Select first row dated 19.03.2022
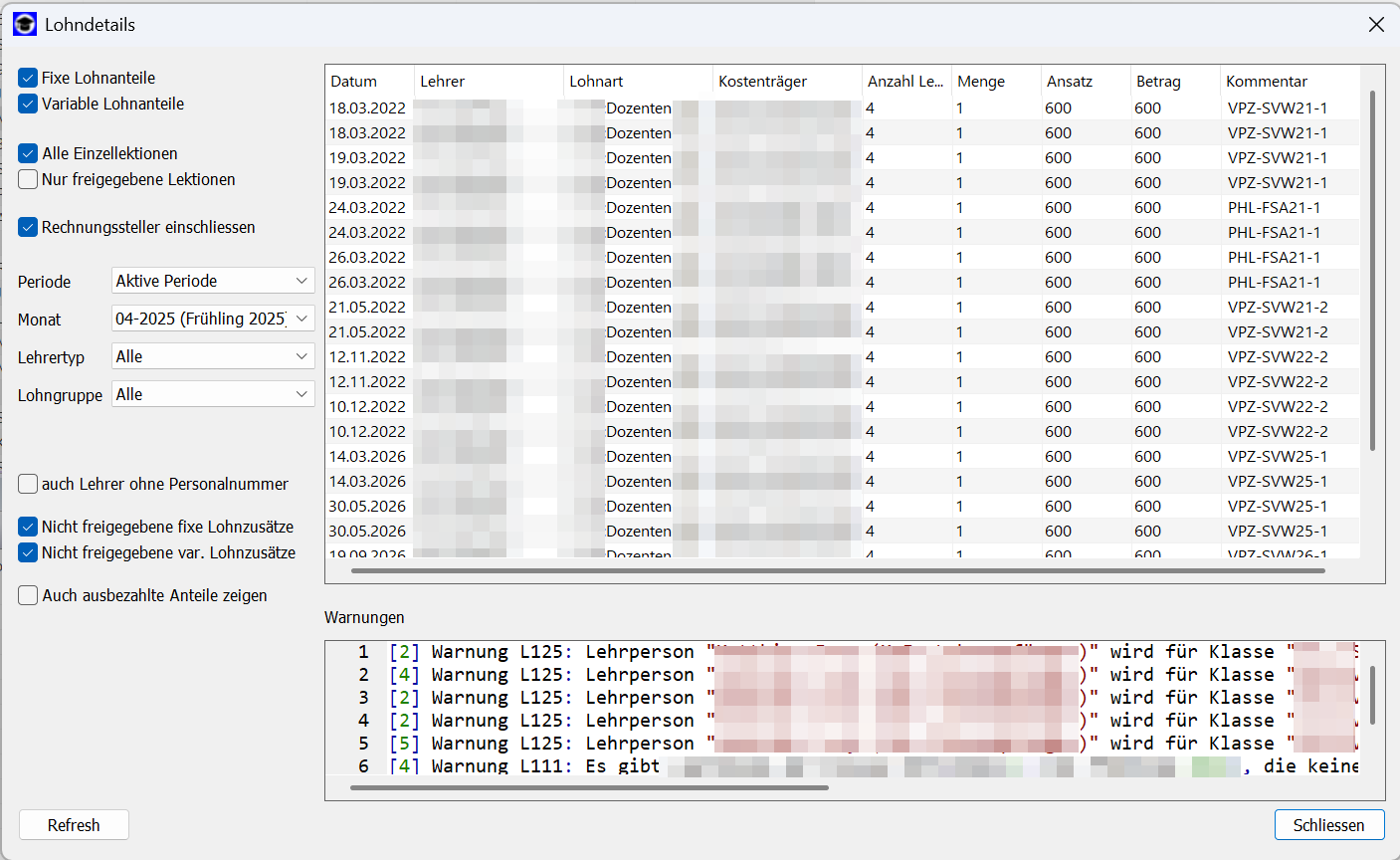The image size is (1400, 860). coord(842,157)
